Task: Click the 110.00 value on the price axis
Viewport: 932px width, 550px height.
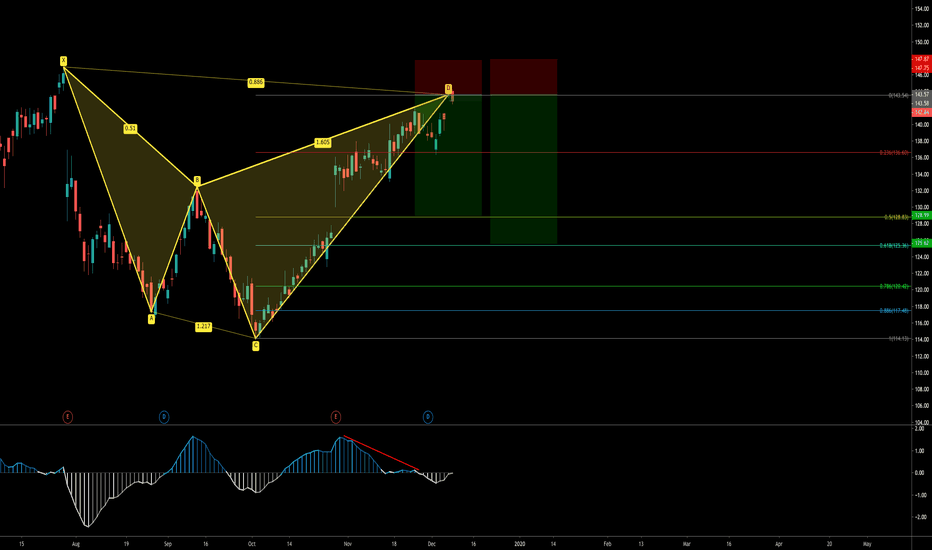Action: (x=922, y=373)
